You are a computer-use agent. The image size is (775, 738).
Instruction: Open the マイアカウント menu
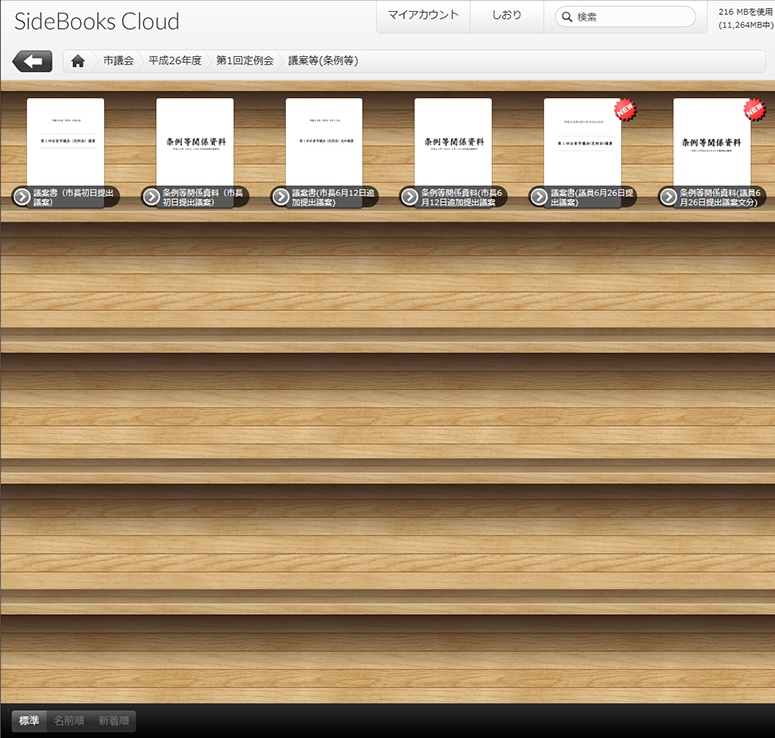click(423, 16)
